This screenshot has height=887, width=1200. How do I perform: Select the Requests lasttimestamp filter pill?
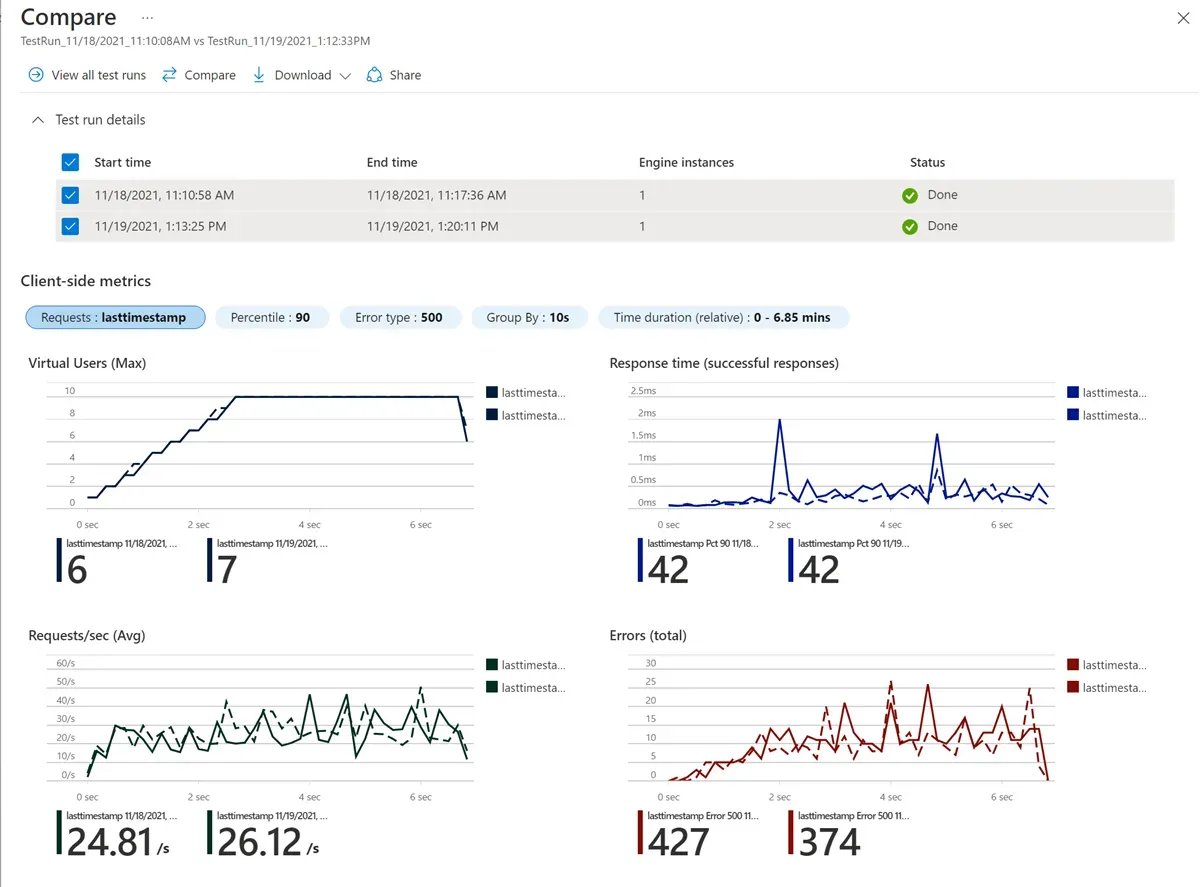pyautogui.click(x=115, y=317)
